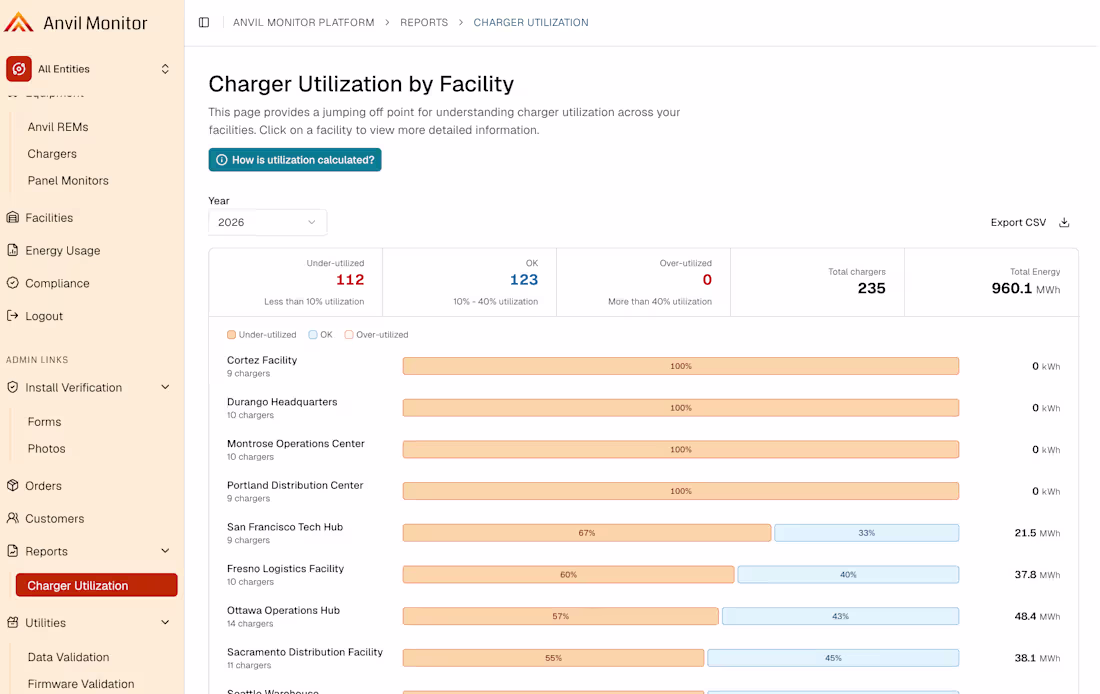Click the Customers people icon
Image resolution: width=1100 pixels, height=694 pixels.
pyautogui.click(x=13, y=519)
